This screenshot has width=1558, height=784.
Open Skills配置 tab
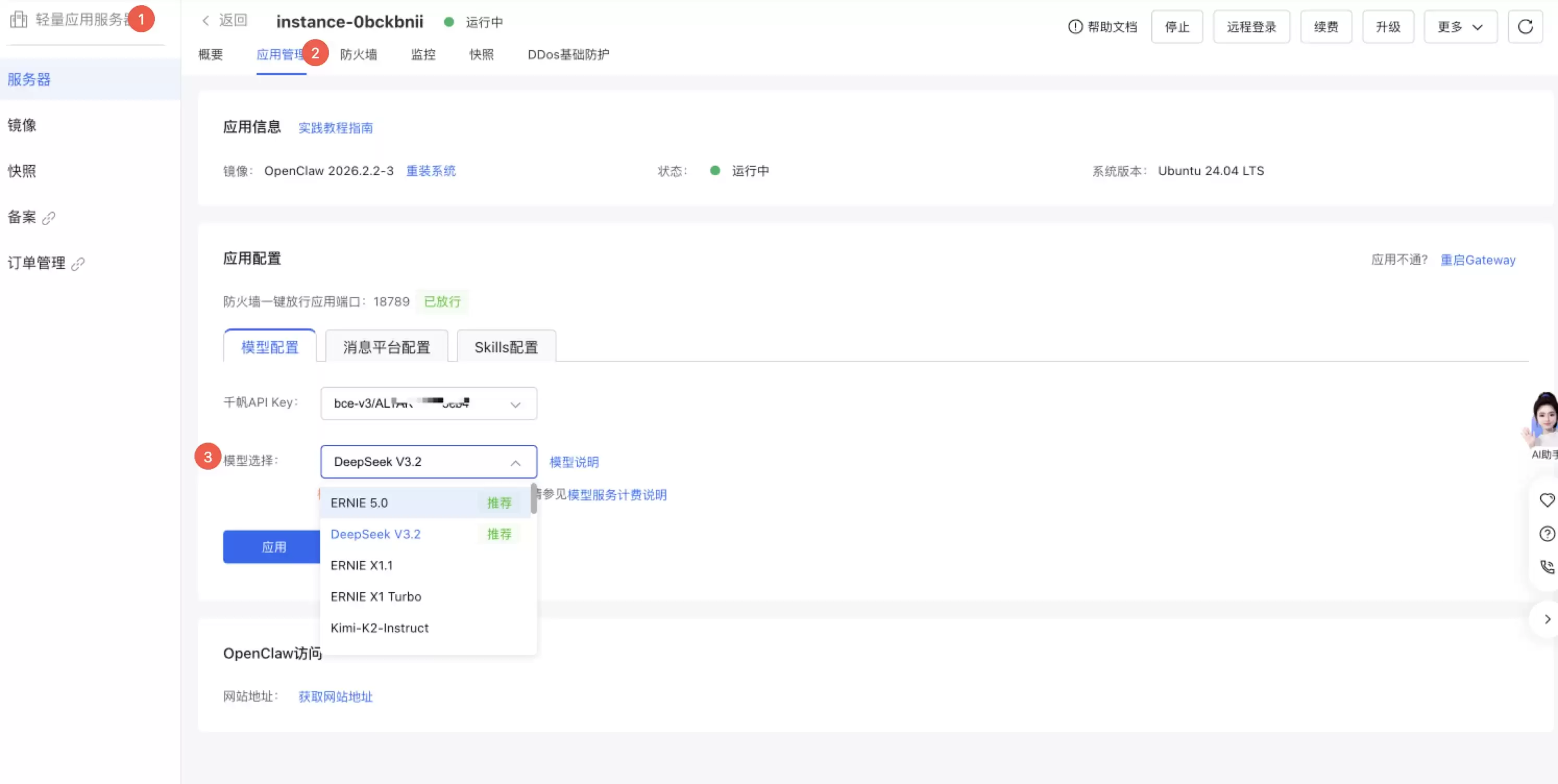(506, 346)
